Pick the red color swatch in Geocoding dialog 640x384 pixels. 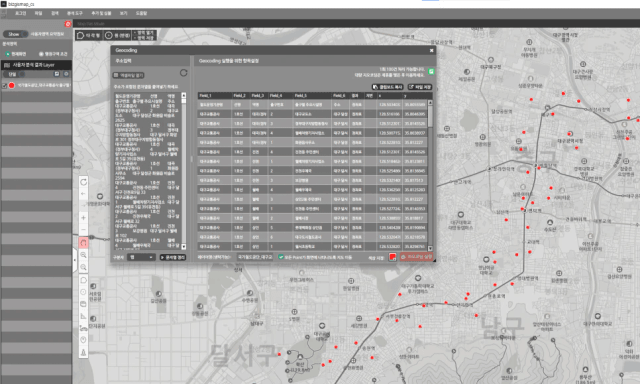coord(392,257)
